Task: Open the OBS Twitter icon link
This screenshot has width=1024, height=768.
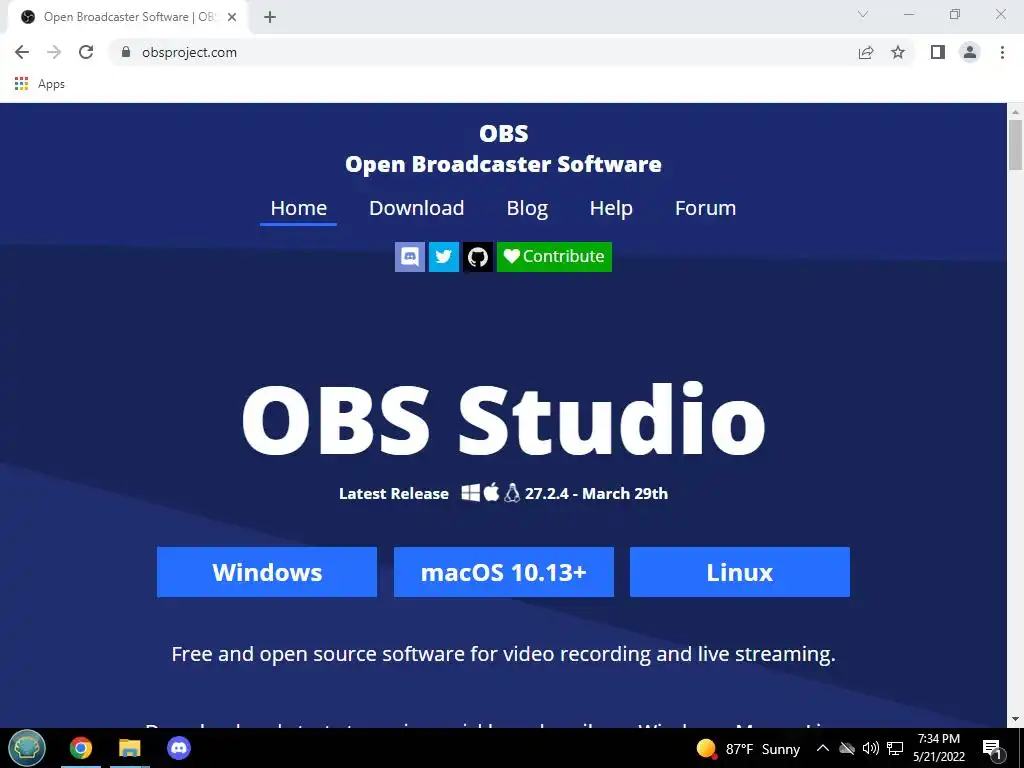Action: (x=443, y=257)
